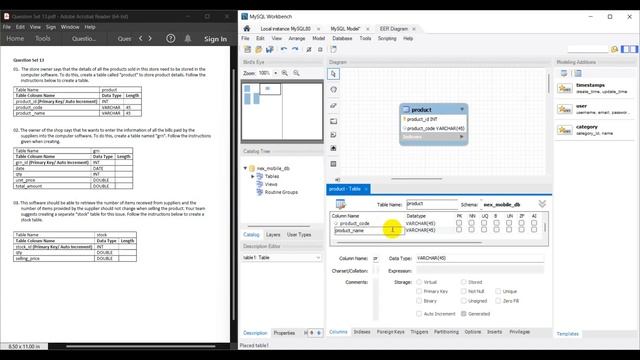The width and height of the screenshot is (640, 360).
Task: Select the pointer tool in diagram toolbar
Action: [x=333, y=74]
